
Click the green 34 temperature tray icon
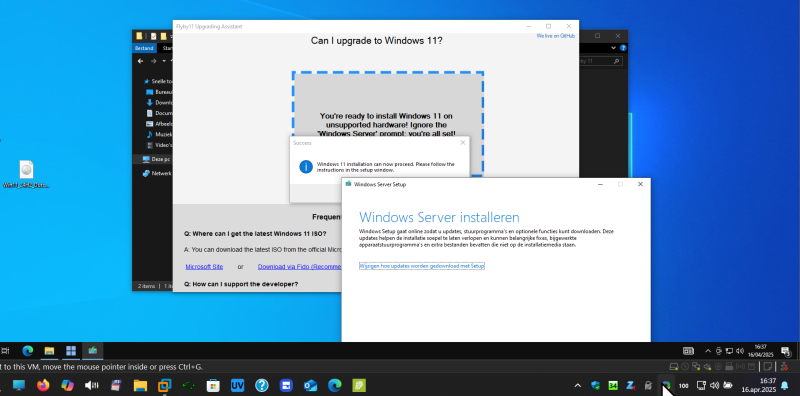pos(613,385)
